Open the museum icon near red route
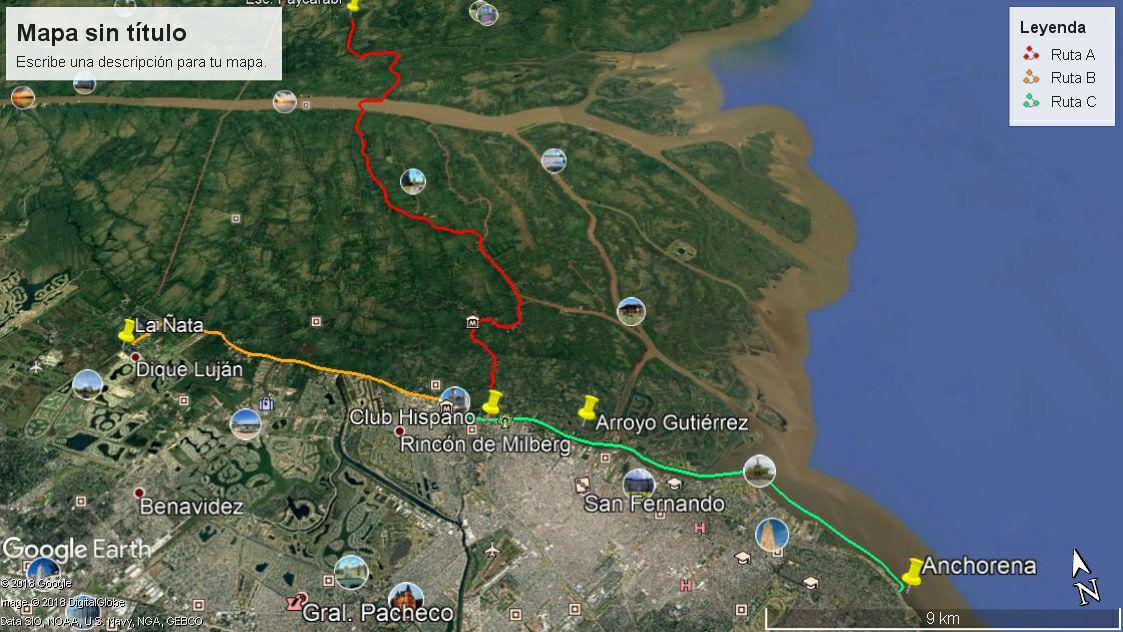This screenshot has width=1123, height=632. point(472,322)
